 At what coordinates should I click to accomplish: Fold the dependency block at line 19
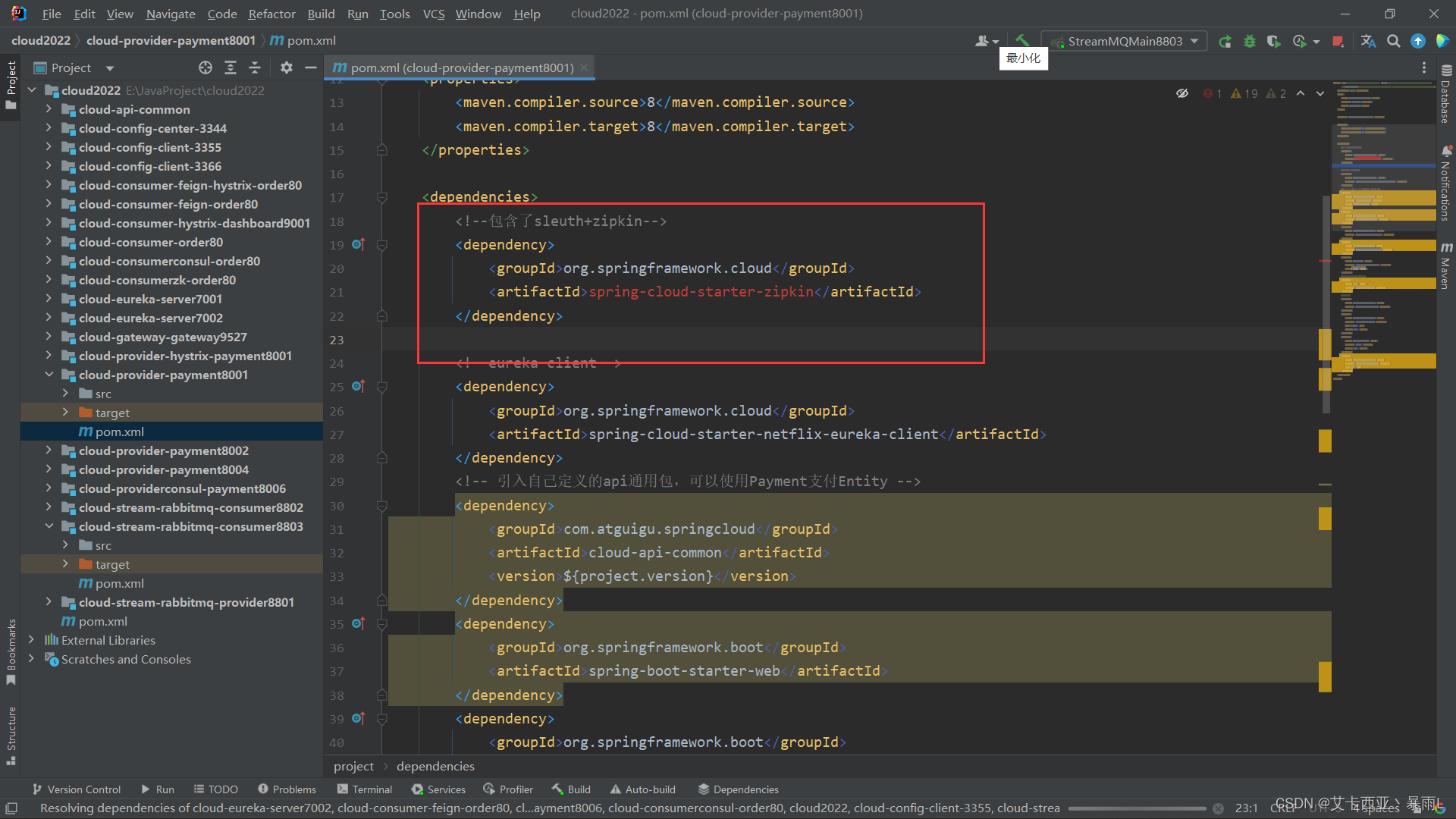[382, 245]
